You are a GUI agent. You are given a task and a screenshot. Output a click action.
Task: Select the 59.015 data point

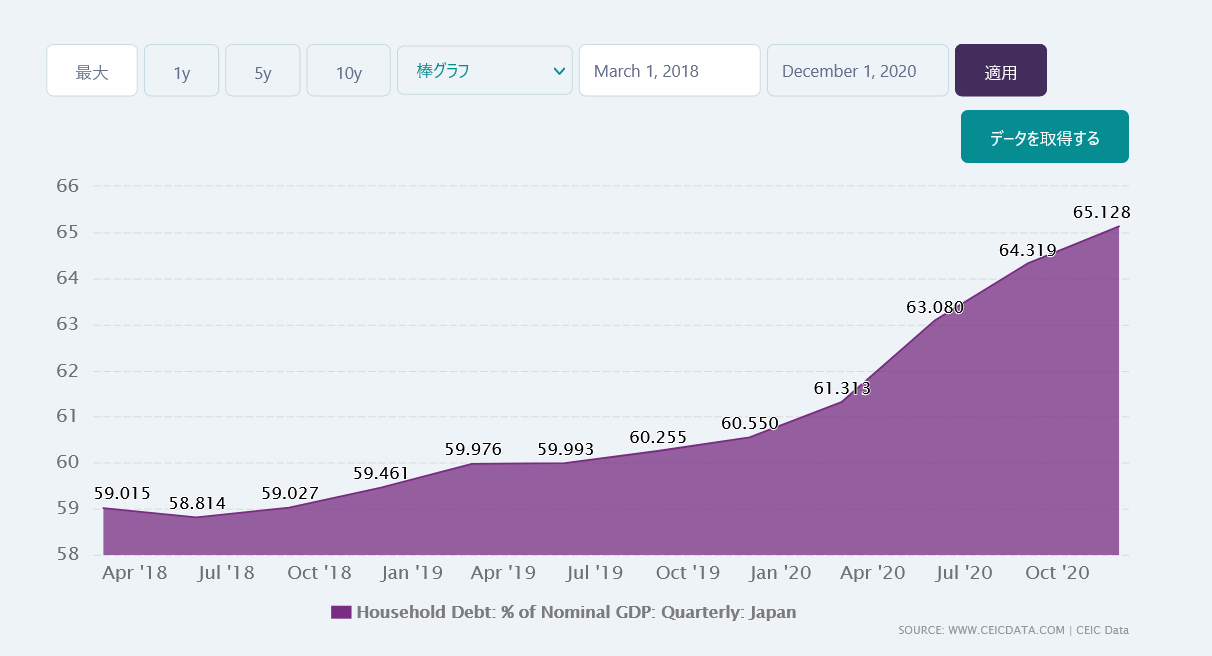[x=122, y=493]
